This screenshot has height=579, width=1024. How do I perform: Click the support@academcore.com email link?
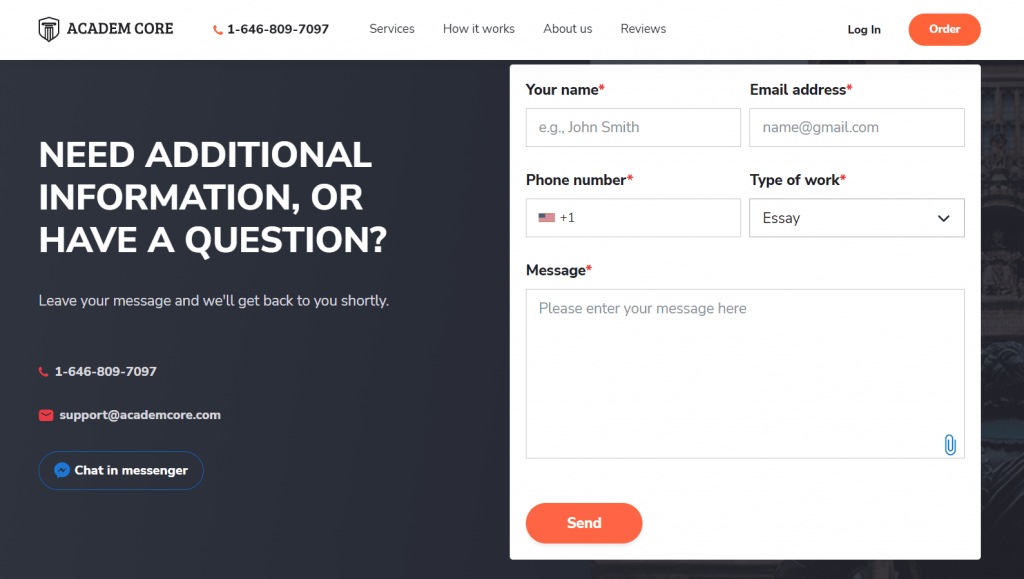pos(140,415)
